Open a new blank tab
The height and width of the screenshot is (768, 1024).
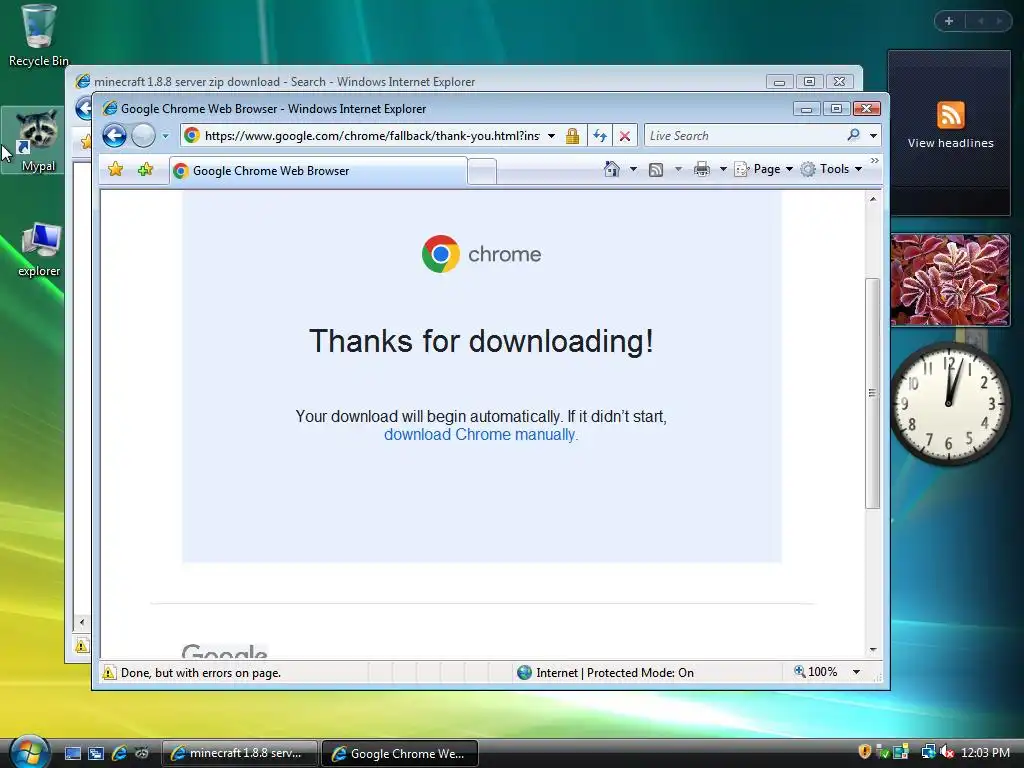coord(482,172)
